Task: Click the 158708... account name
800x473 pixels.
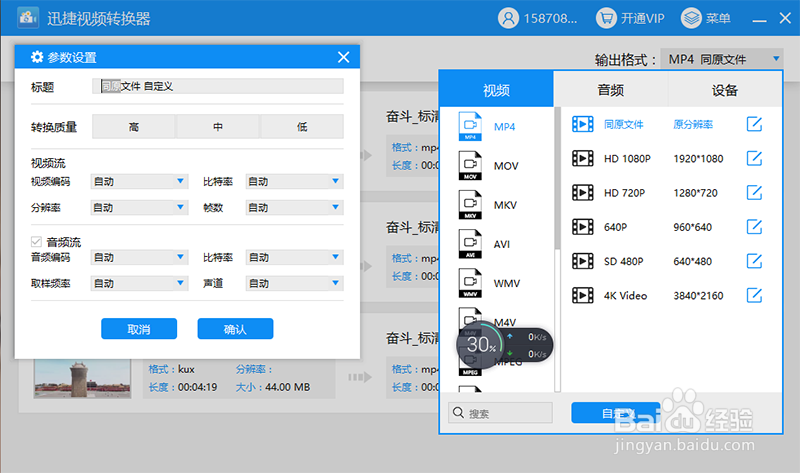Action: coord(551,19)
